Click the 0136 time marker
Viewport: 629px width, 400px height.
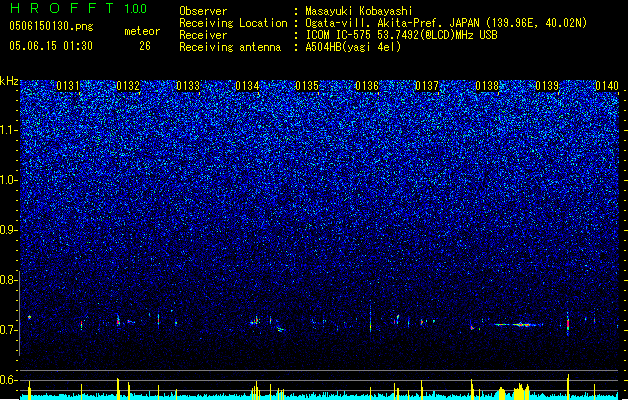pos(367,86)
